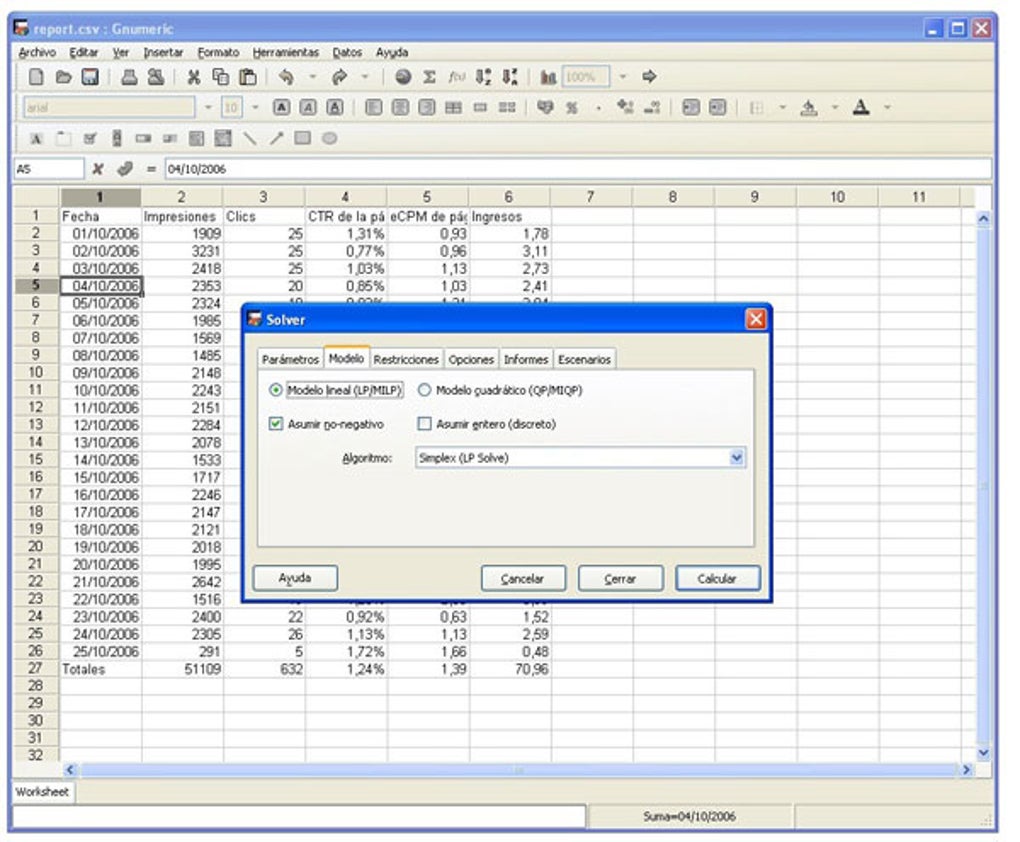Click the Sum sigma icon

[x=429, y=76]
